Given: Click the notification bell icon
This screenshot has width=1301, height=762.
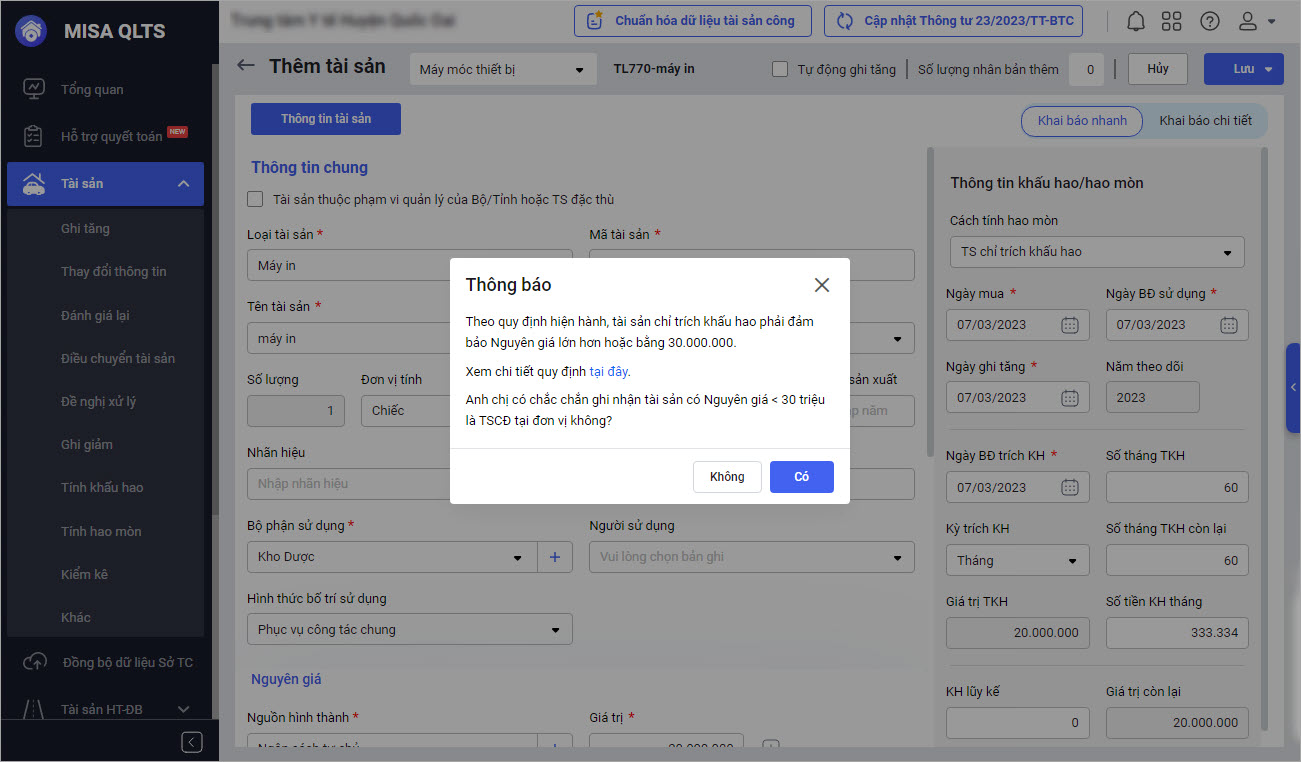Looking at the screenshot, I should [x=1136, y=21].
